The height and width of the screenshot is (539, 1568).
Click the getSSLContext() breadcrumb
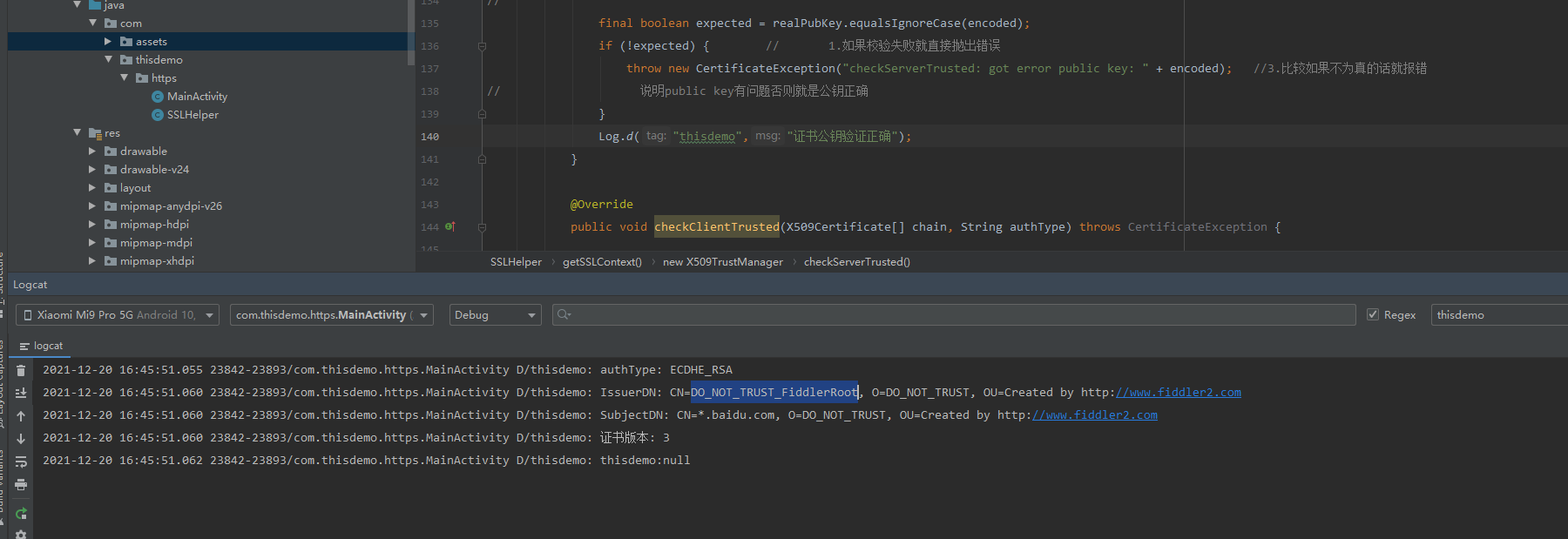click(x=602, y=262)
